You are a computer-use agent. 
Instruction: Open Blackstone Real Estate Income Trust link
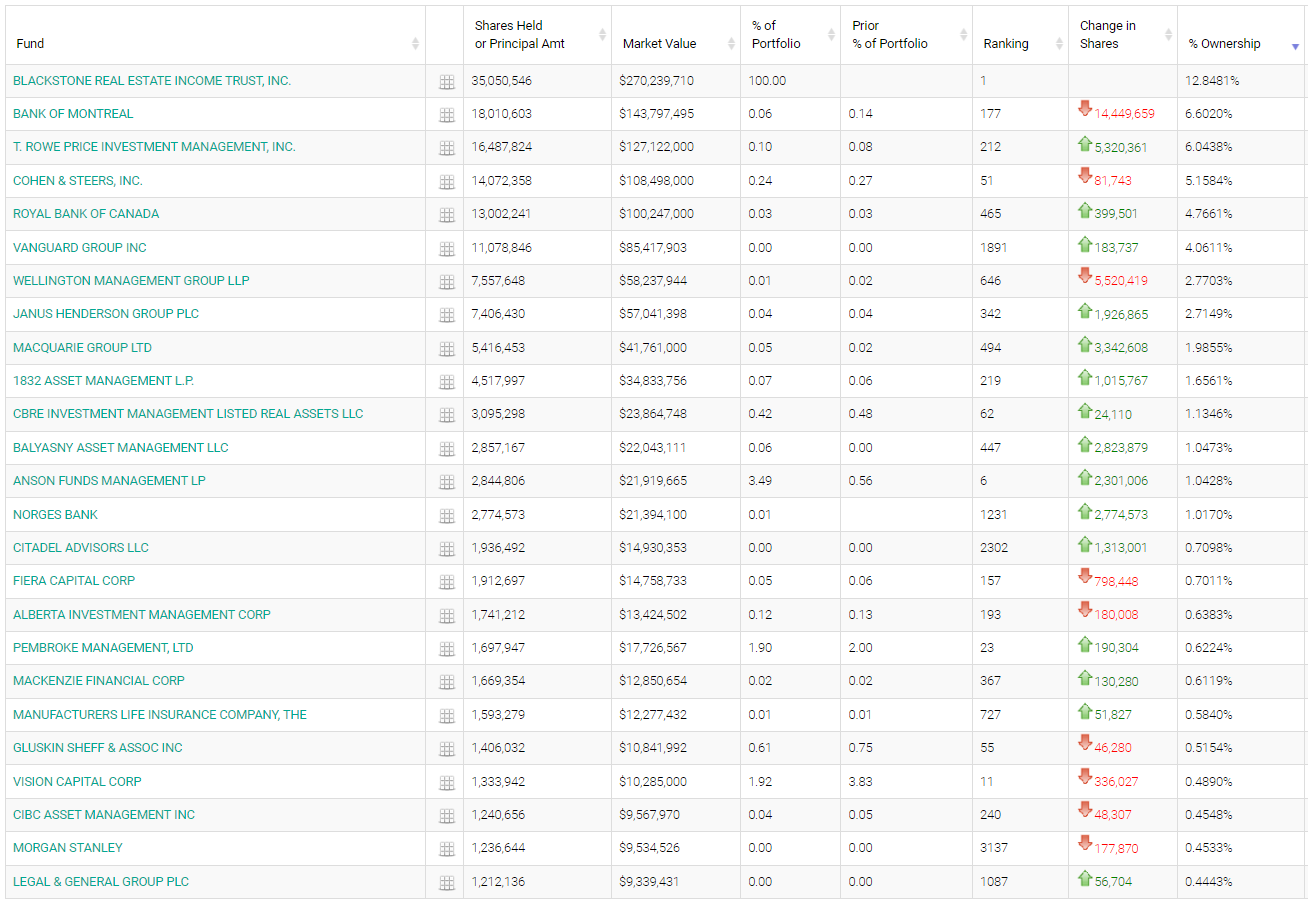(152, 81)
